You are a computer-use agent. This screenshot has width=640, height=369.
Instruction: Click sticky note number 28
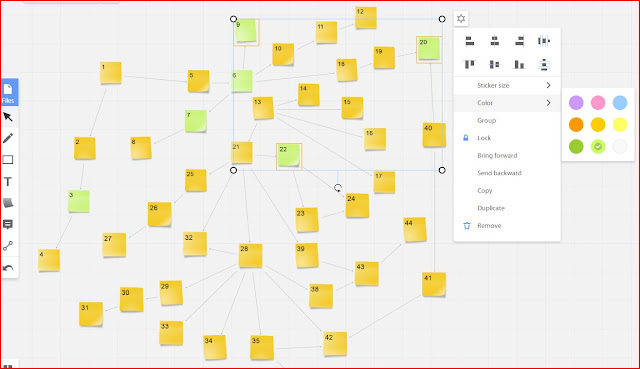(x=250, y=256)
